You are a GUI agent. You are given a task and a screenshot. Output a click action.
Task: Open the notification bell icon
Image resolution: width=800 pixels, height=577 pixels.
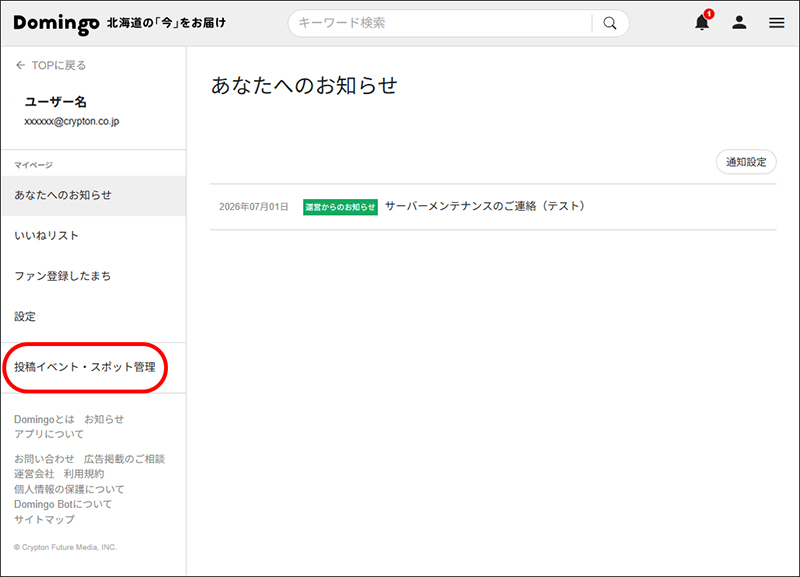tap(702, 22)
